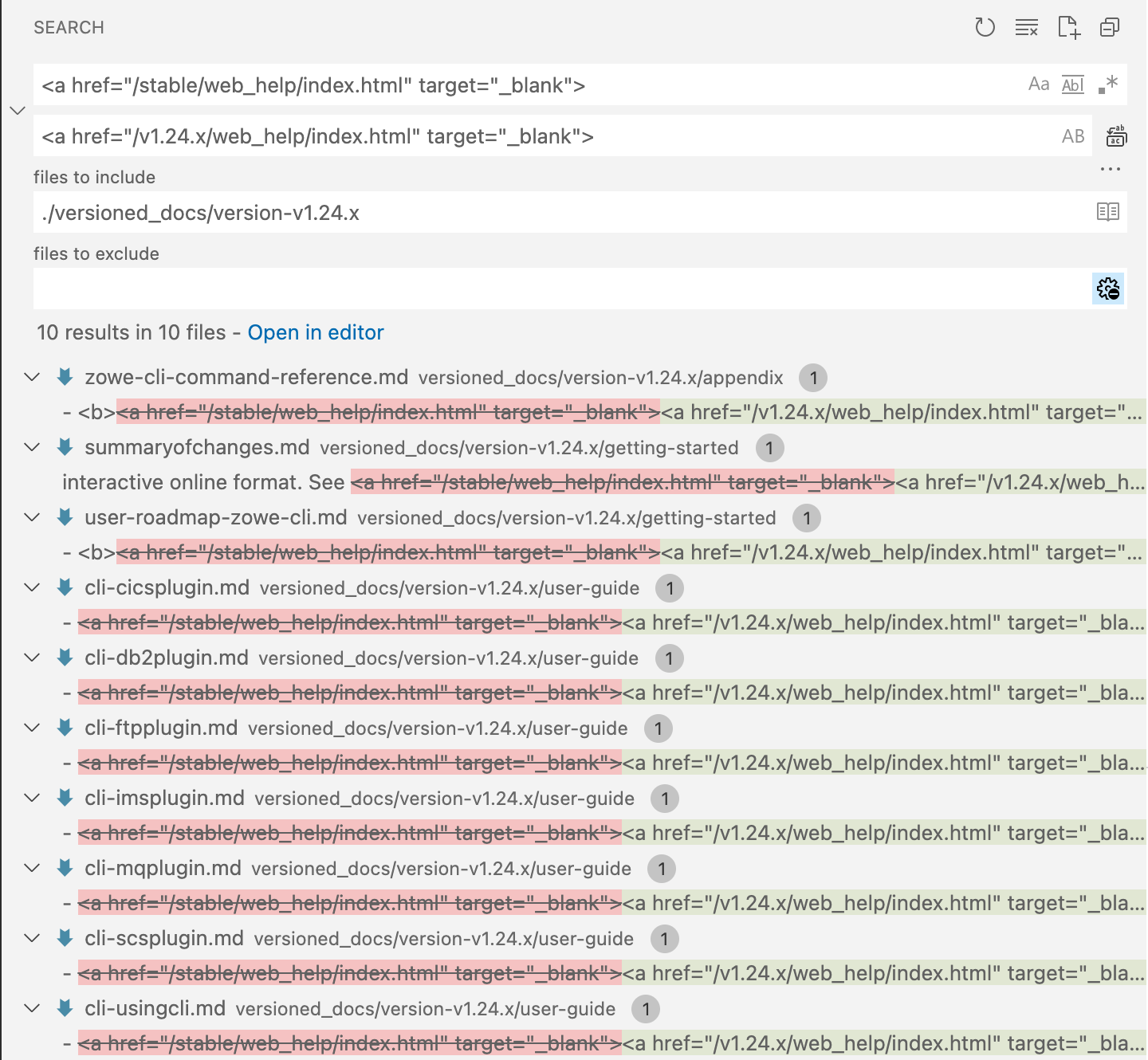
Task: Click the SEARCH panel title
Action: 69,27
